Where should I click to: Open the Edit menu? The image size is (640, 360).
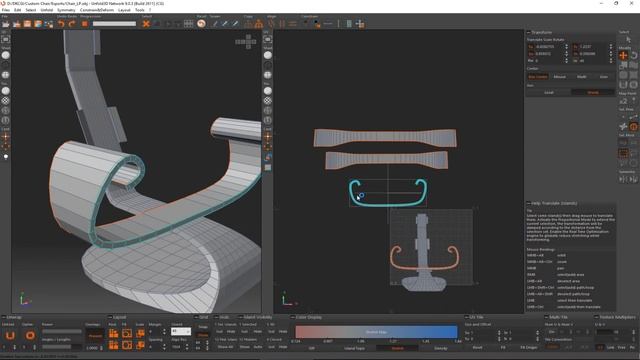[x=18, y=10]
